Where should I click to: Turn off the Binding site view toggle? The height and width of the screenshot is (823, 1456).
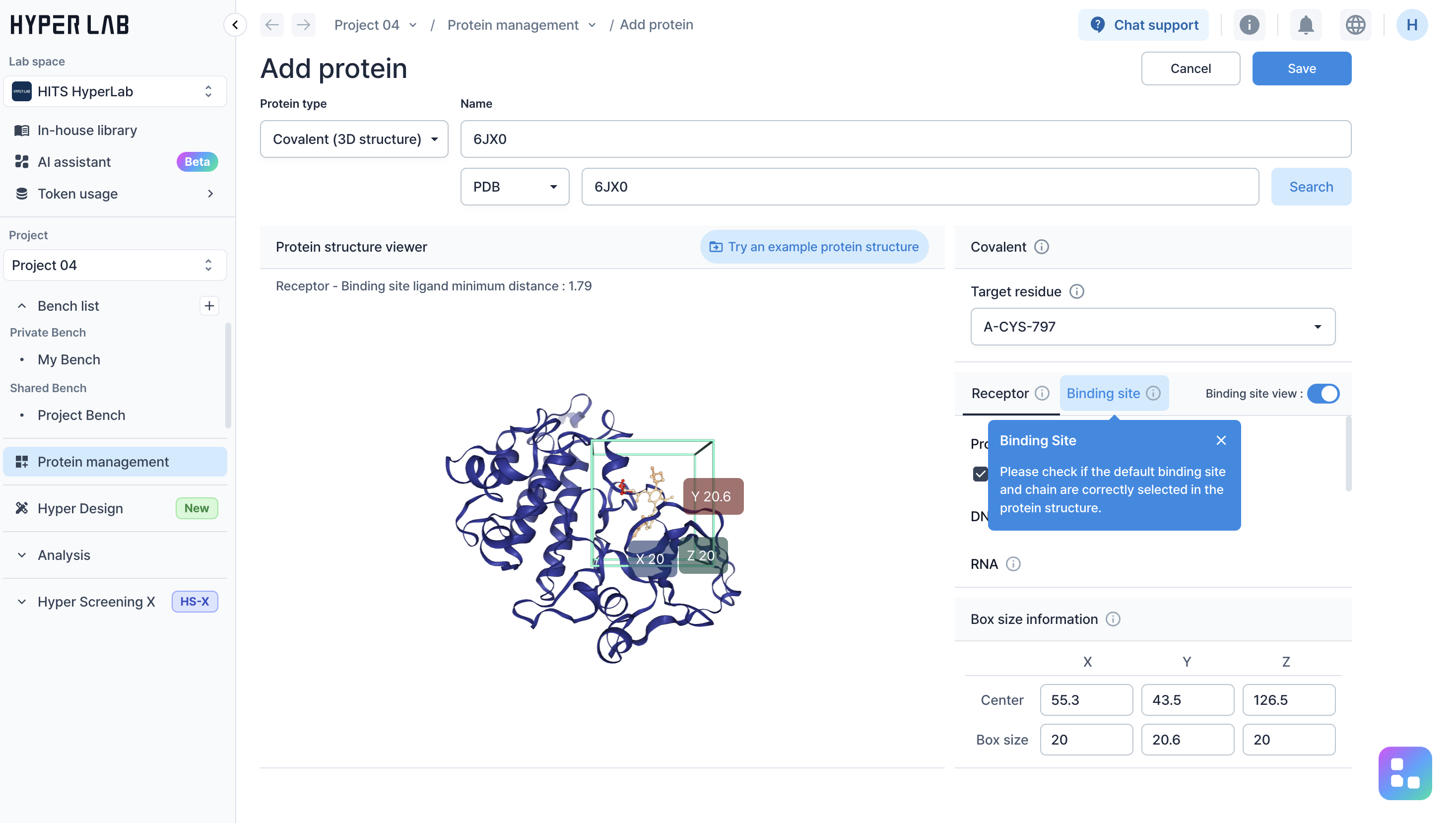[x=1323, y=394]
